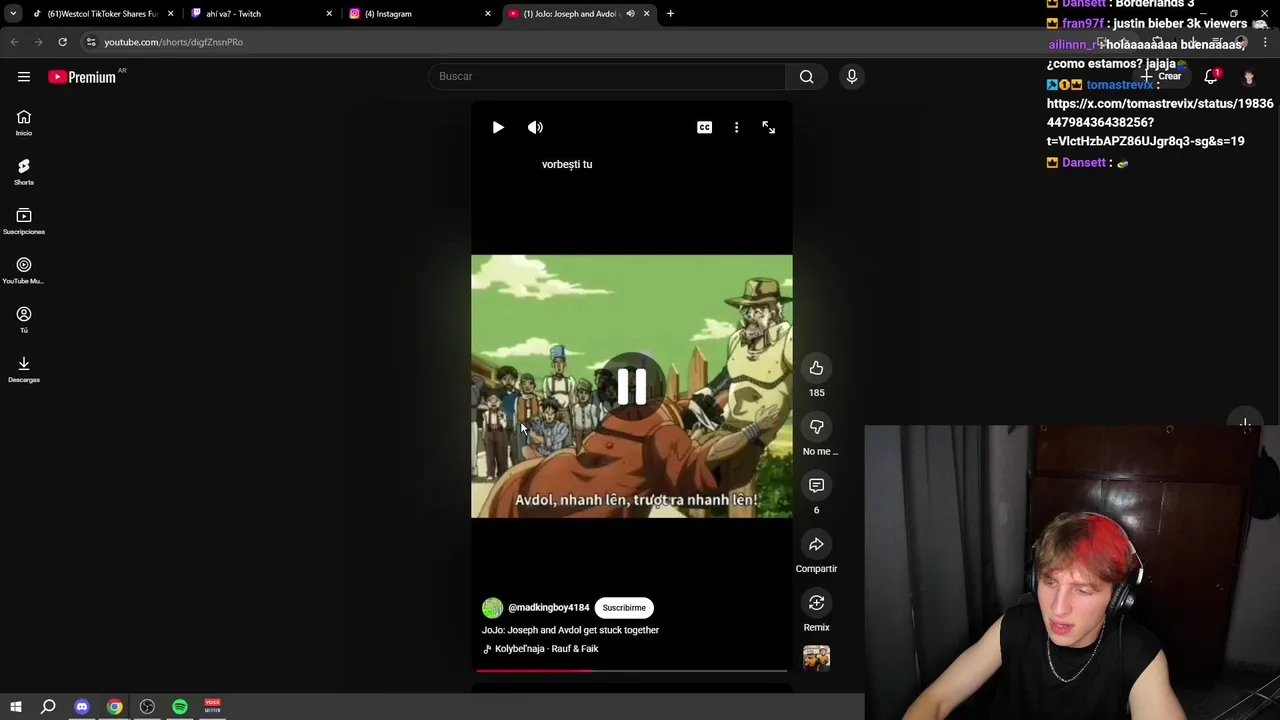Close the Twitch tab

pyautogui.click(x=328, y=14)
